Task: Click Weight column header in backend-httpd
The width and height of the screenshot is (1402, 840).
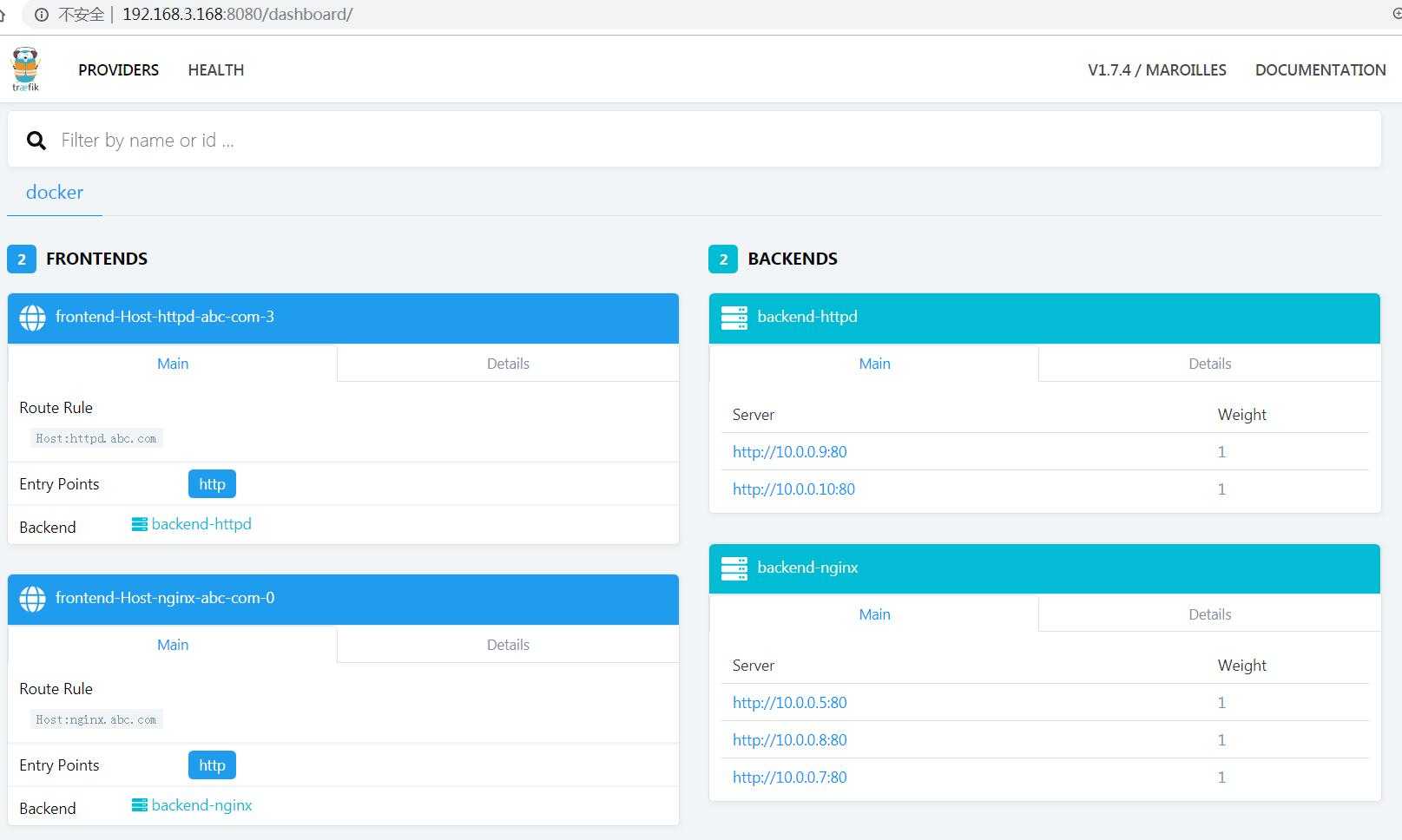Action: [x=1241, y=415]
